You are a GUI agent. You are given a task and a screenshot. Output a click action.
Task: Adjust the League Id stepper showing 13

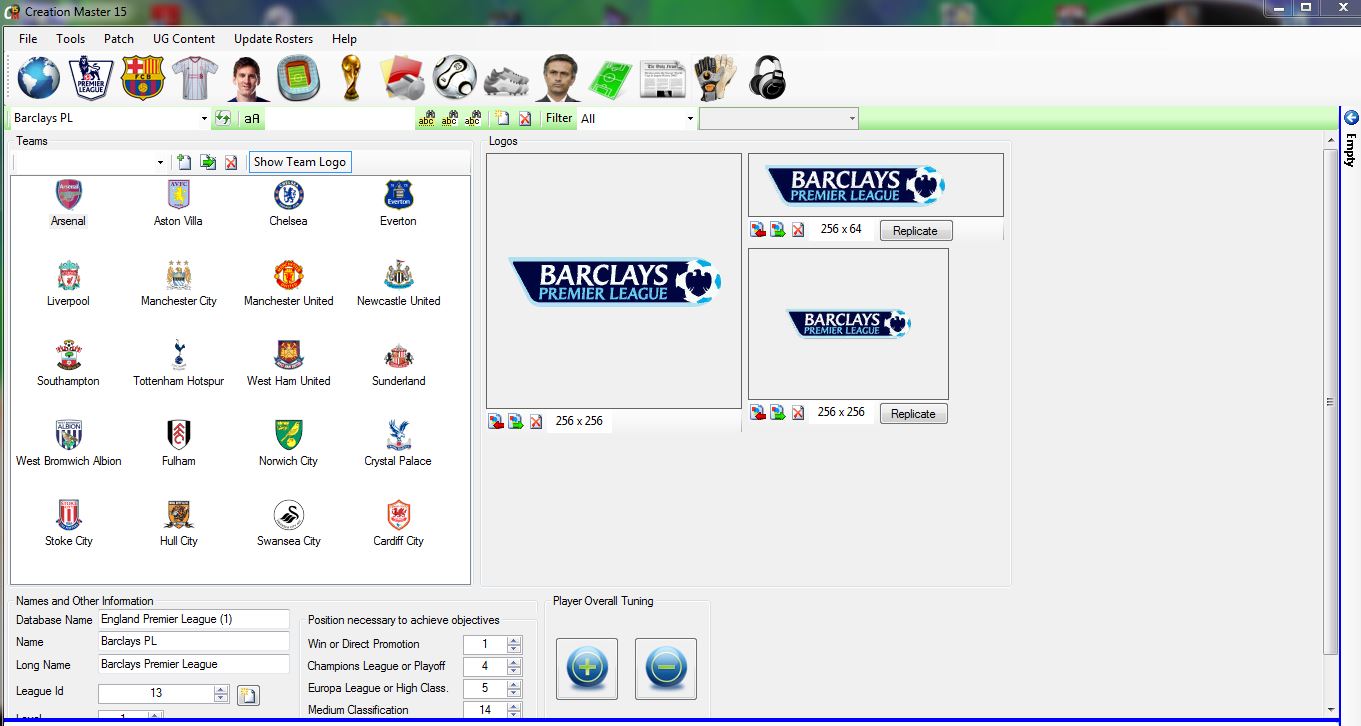(221, 693)
